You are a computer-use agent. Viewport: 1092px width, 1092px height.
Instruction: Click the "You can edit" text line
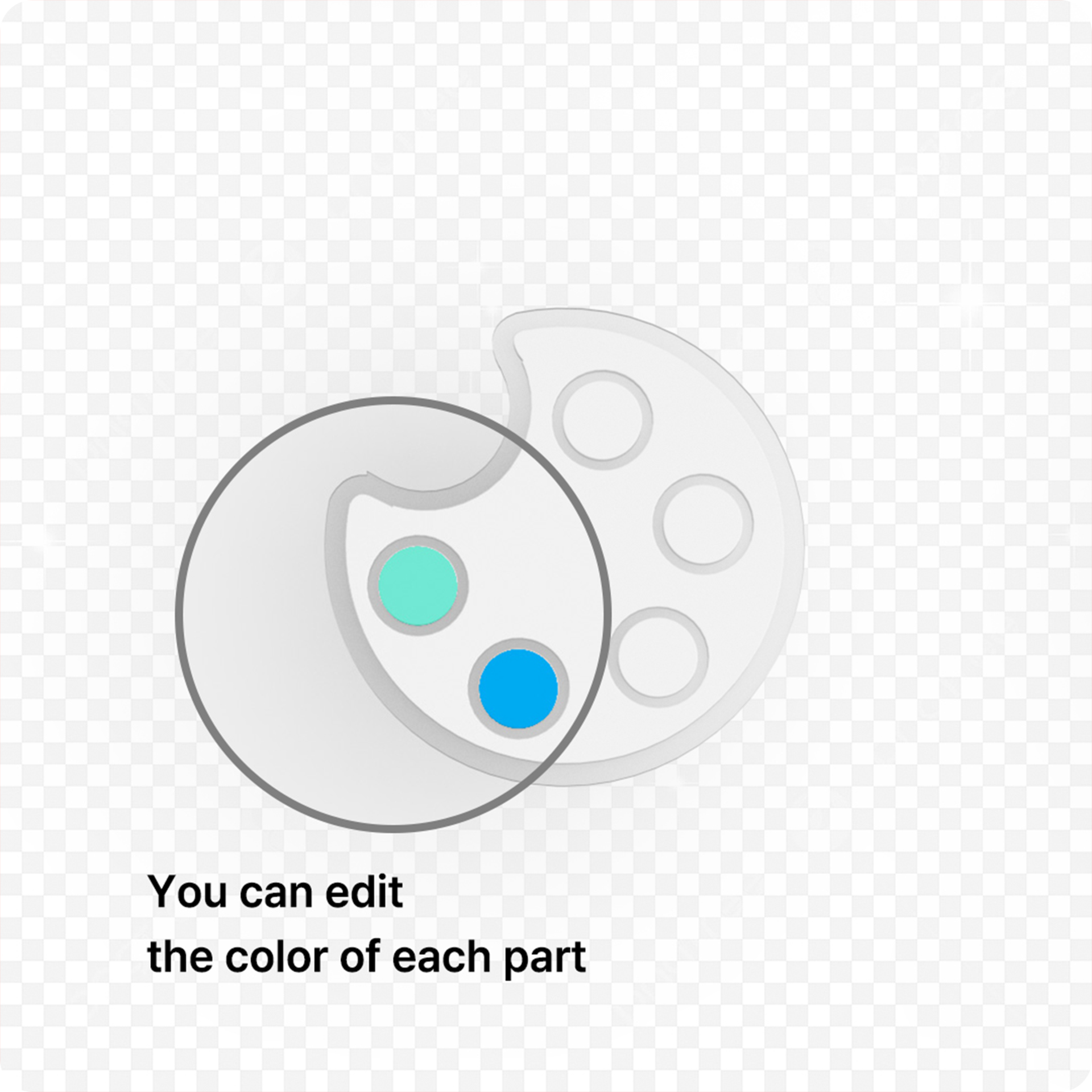275,892
